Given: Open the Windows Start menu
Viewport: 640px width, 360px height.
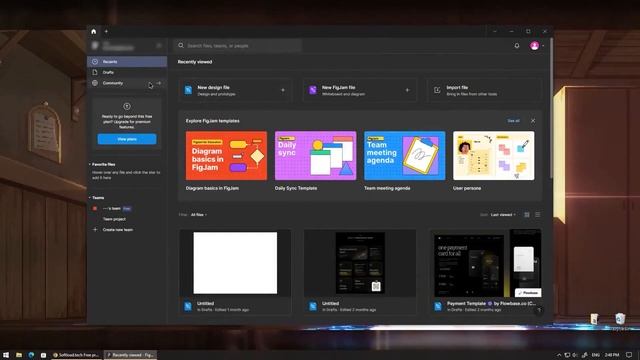Looking at the screenshot, I should pyautogui.click(x=6, y=355).
